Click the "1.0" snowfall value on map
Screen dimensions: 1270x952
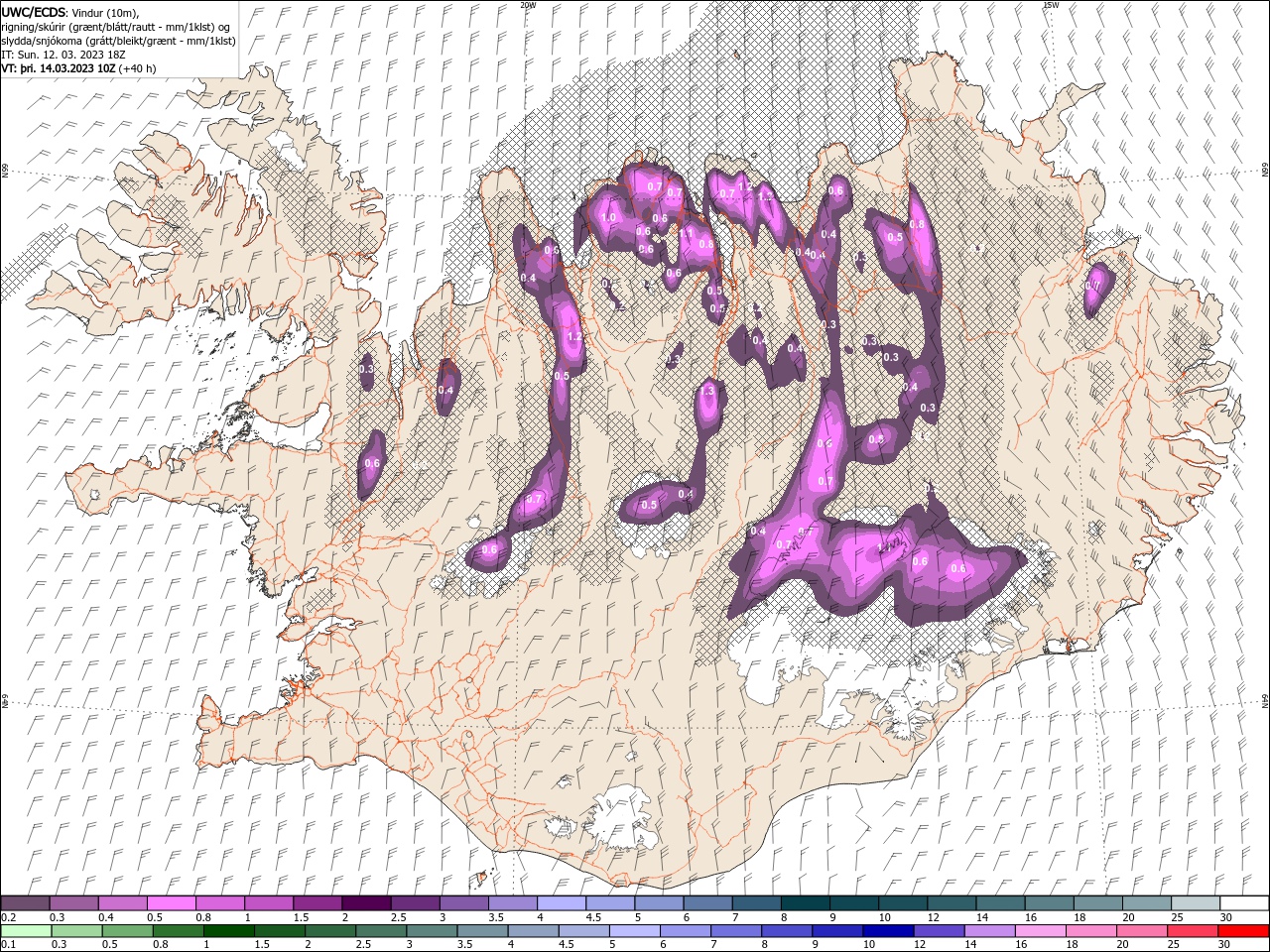608,218
